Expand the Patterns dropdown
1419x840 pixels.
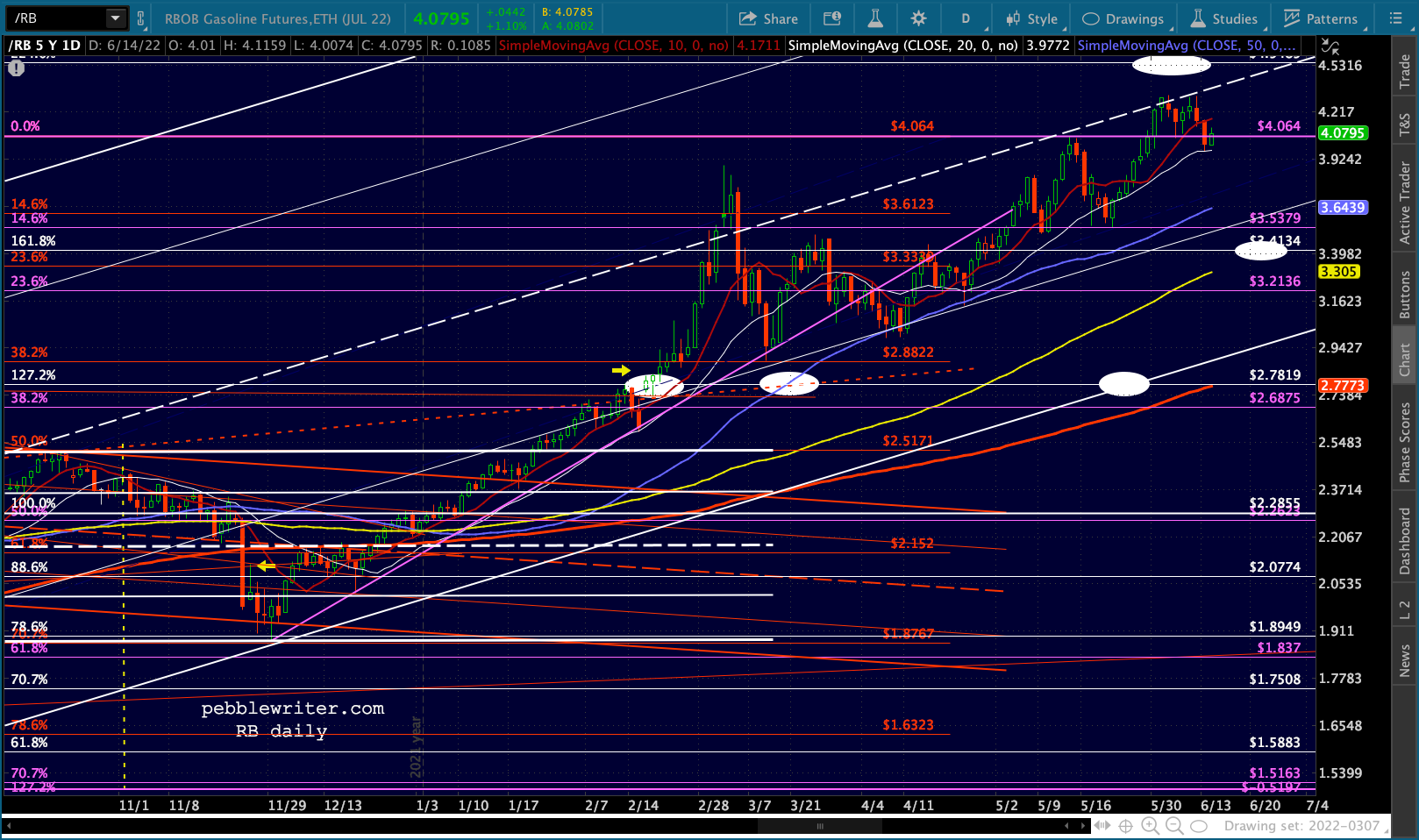1322,18
